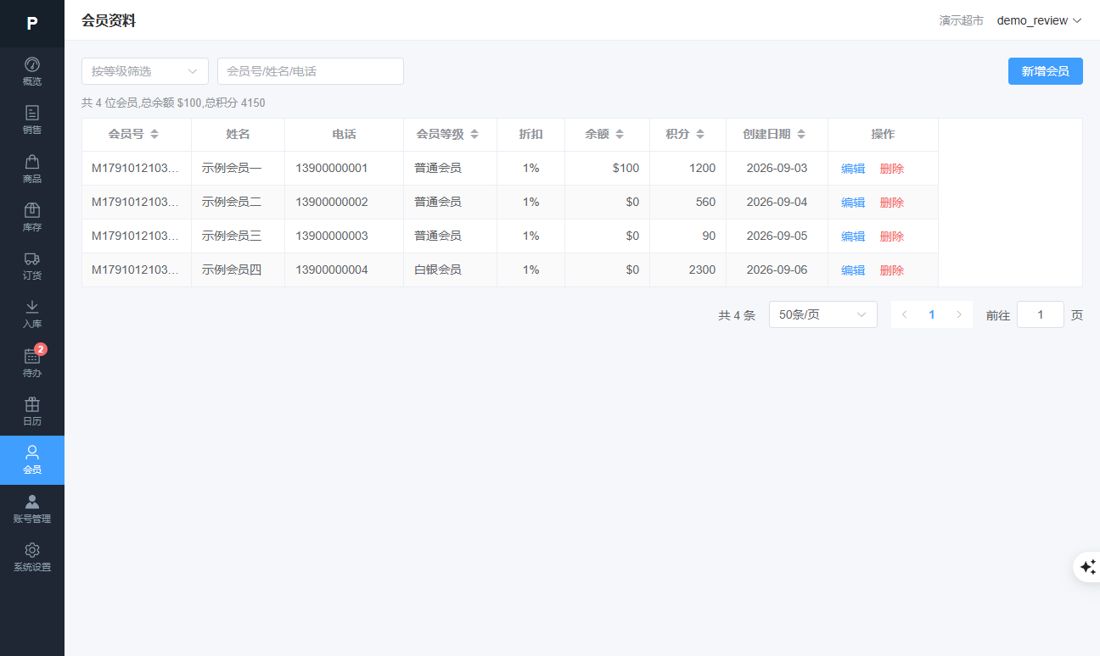Open the AI sparkle assistant button
Image resolution: width=1100 pixels, height=656 pixels.
pyautogui.click(x=1087, y=566)
